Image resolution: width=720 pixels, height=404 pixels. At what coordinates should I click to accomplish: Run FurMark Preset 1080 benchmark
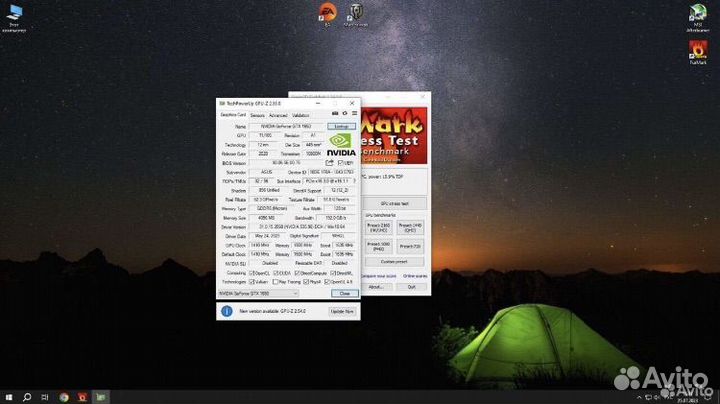coord(378,247)
